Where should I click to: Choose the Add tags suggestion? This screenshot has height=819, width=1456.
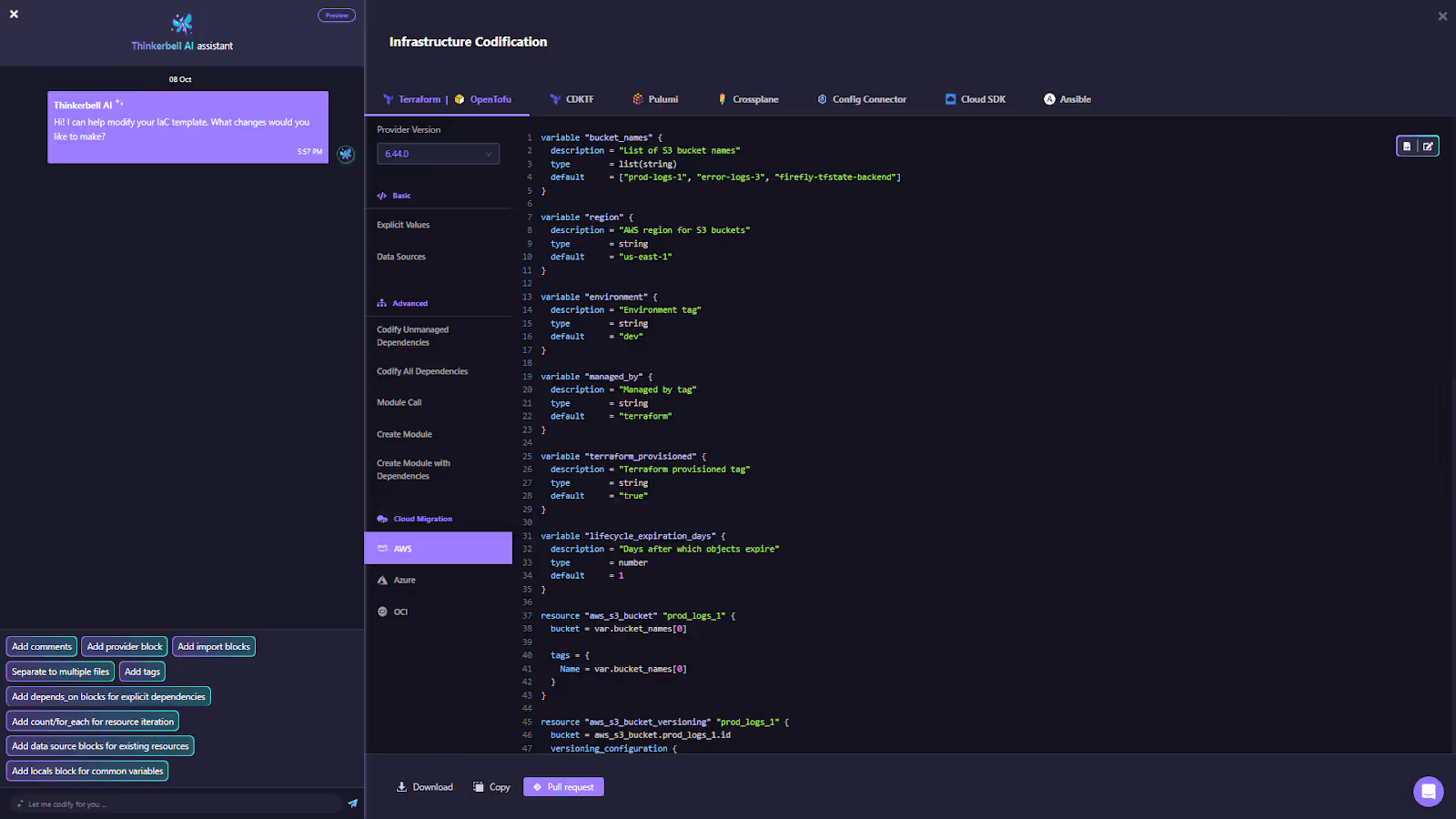pyautogui.click(x=142, y=672)
